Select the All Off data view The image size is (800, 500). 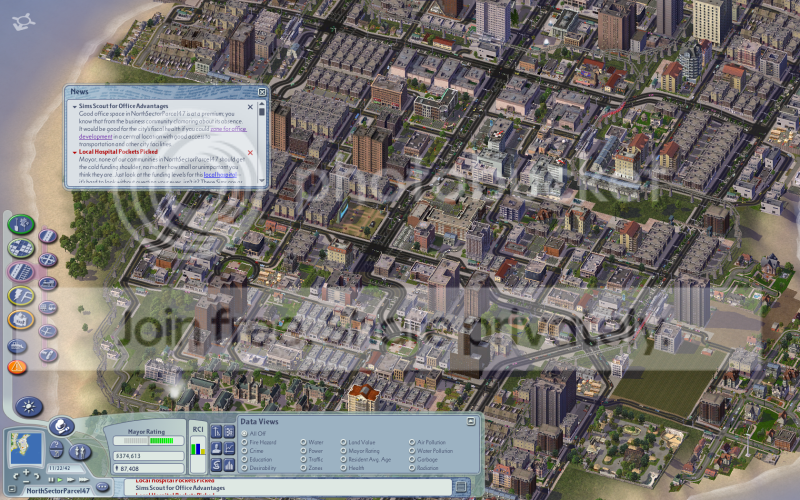point(244,433)
